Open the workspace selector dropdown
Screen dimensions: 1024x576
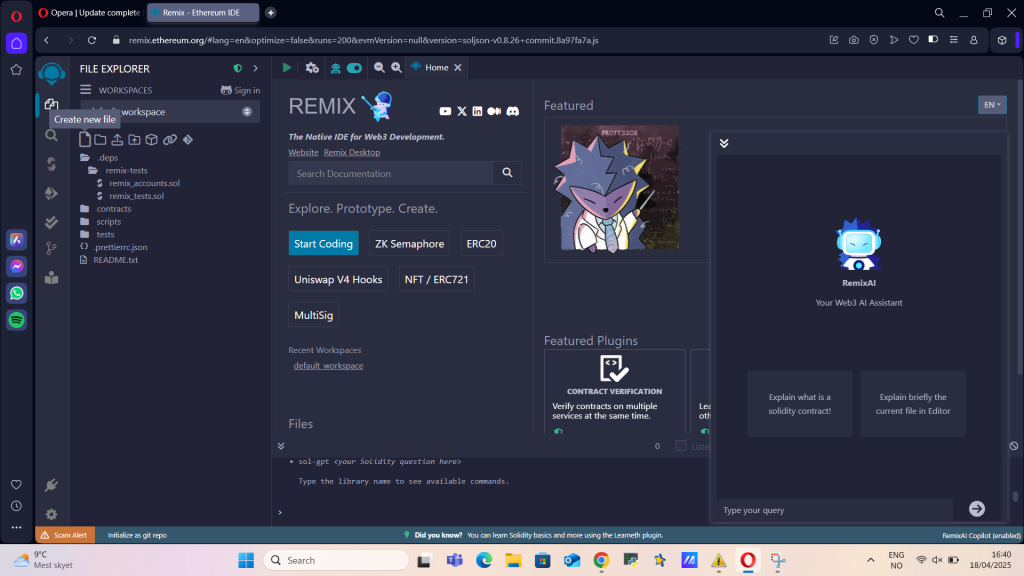(170, 112)
